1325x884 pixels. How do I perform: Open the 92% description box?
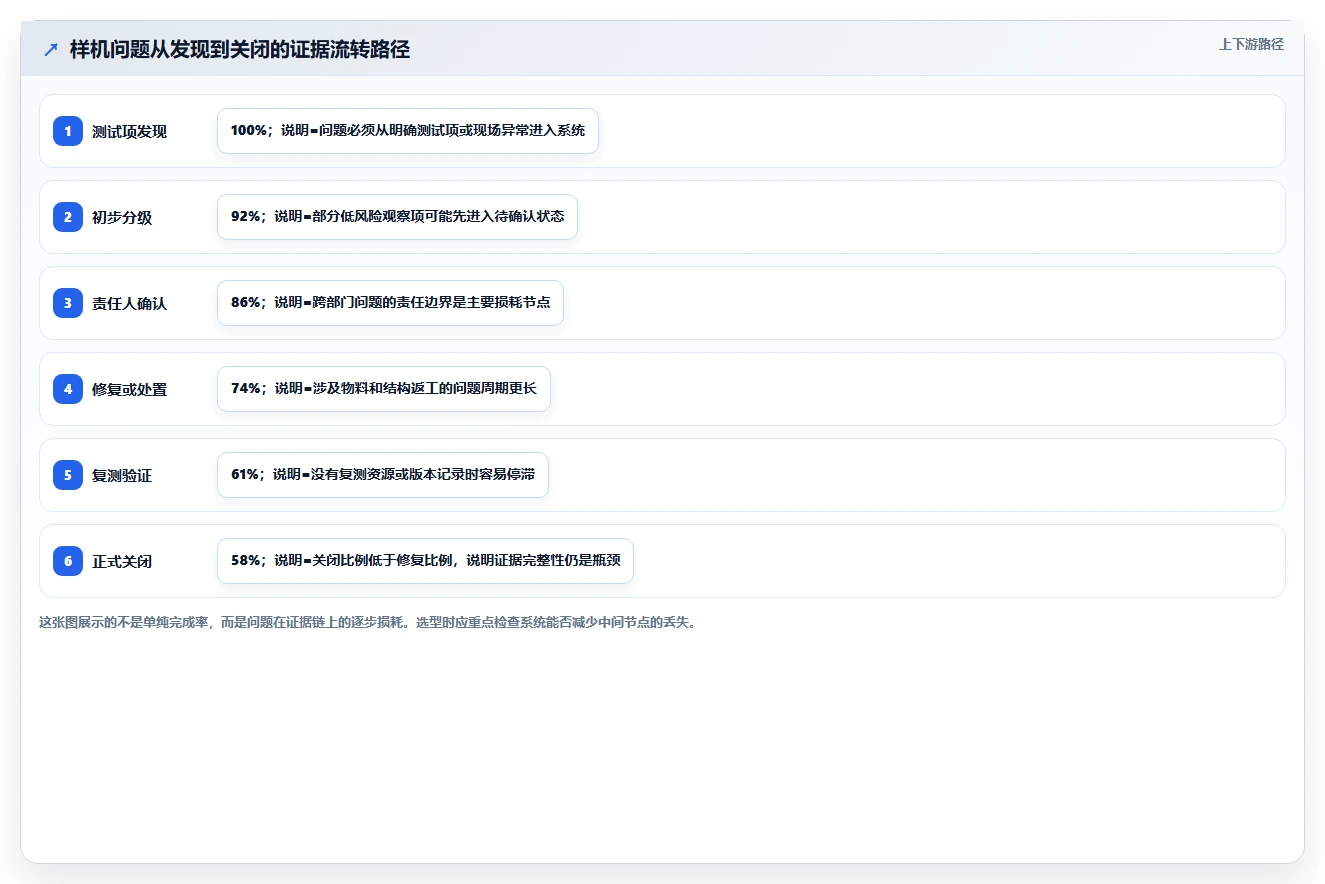[x=397, y=217]
